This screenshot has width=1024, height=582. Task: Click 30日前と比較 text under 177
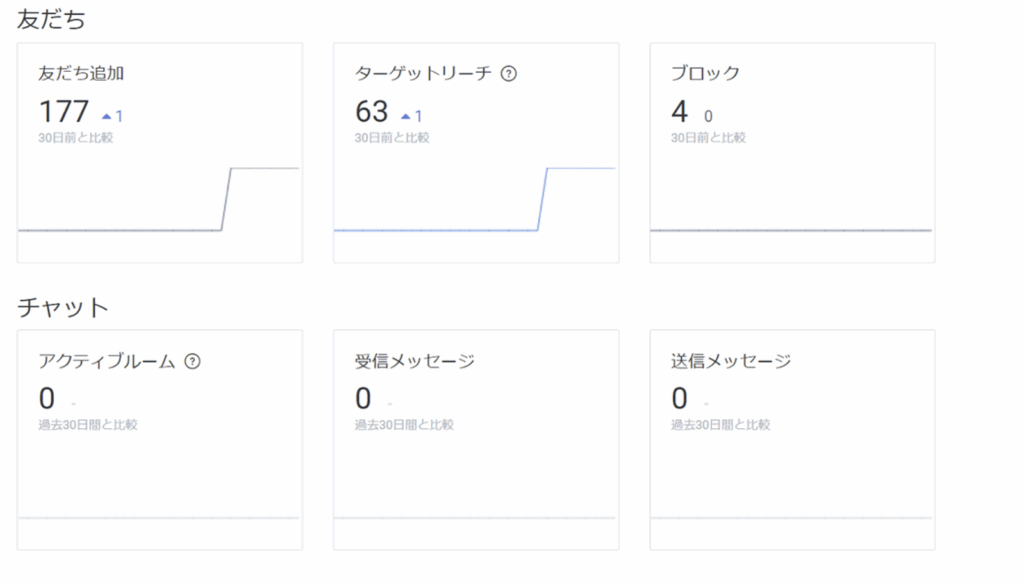coord(75,137)
